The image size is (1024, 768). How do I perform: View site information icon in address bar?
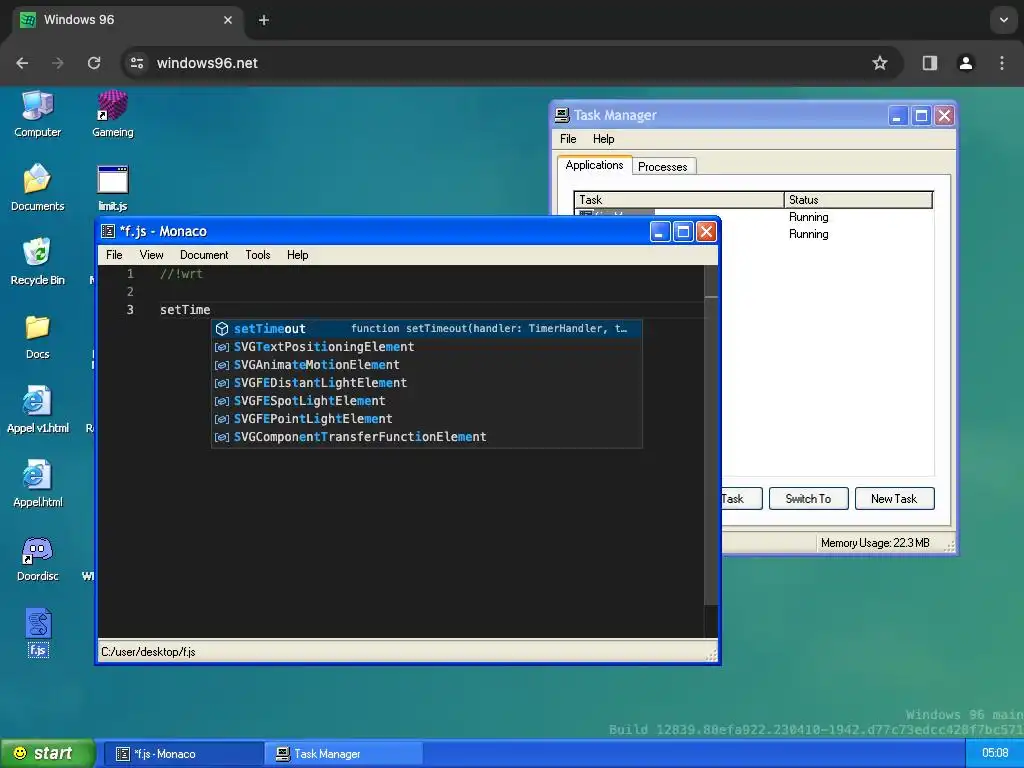[x=136, y=63]
